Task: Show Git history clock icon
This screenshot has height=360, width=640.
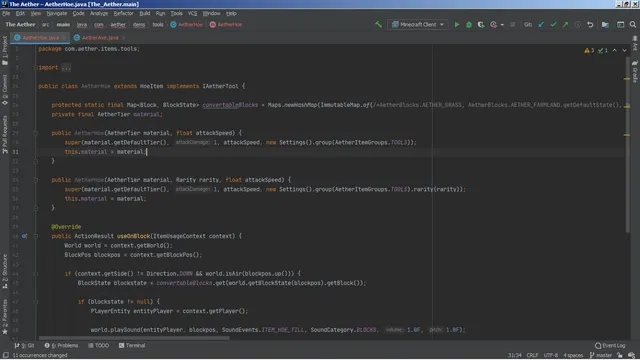Action: pos(578,24)
